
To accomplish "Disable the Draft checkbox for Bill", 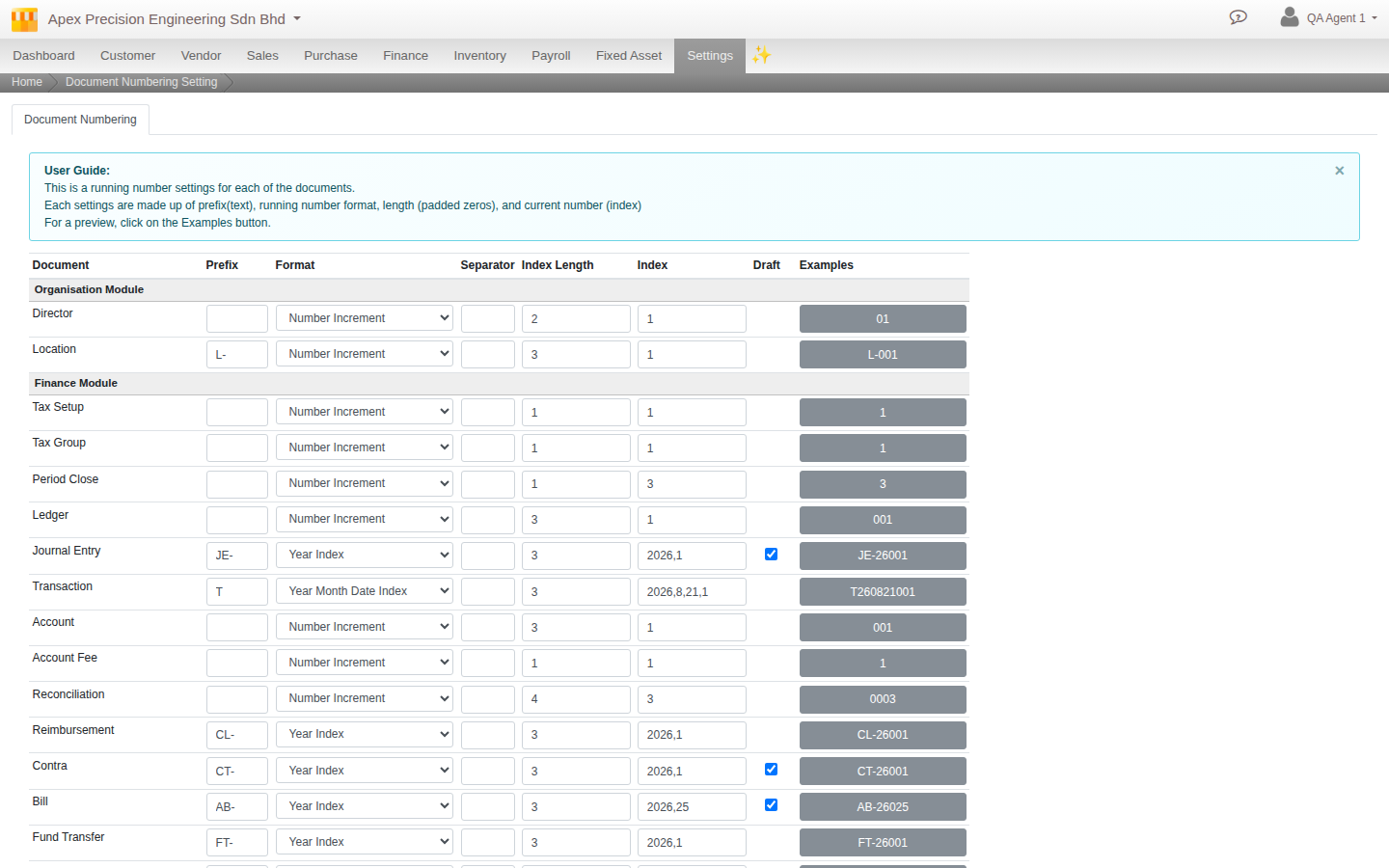I will coord(771,804).
